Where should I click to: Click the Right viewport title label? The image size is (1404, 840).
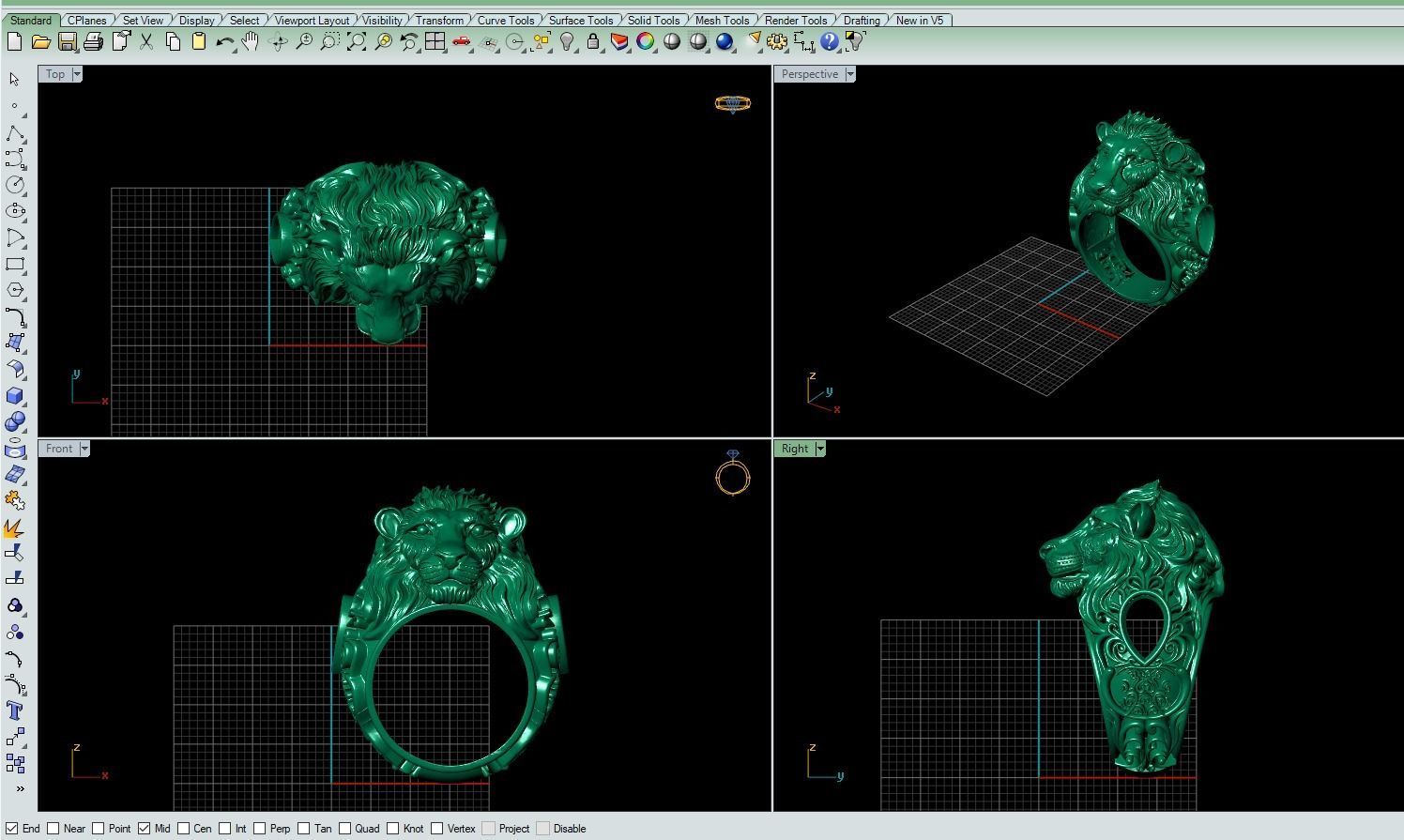coord(795,449)
